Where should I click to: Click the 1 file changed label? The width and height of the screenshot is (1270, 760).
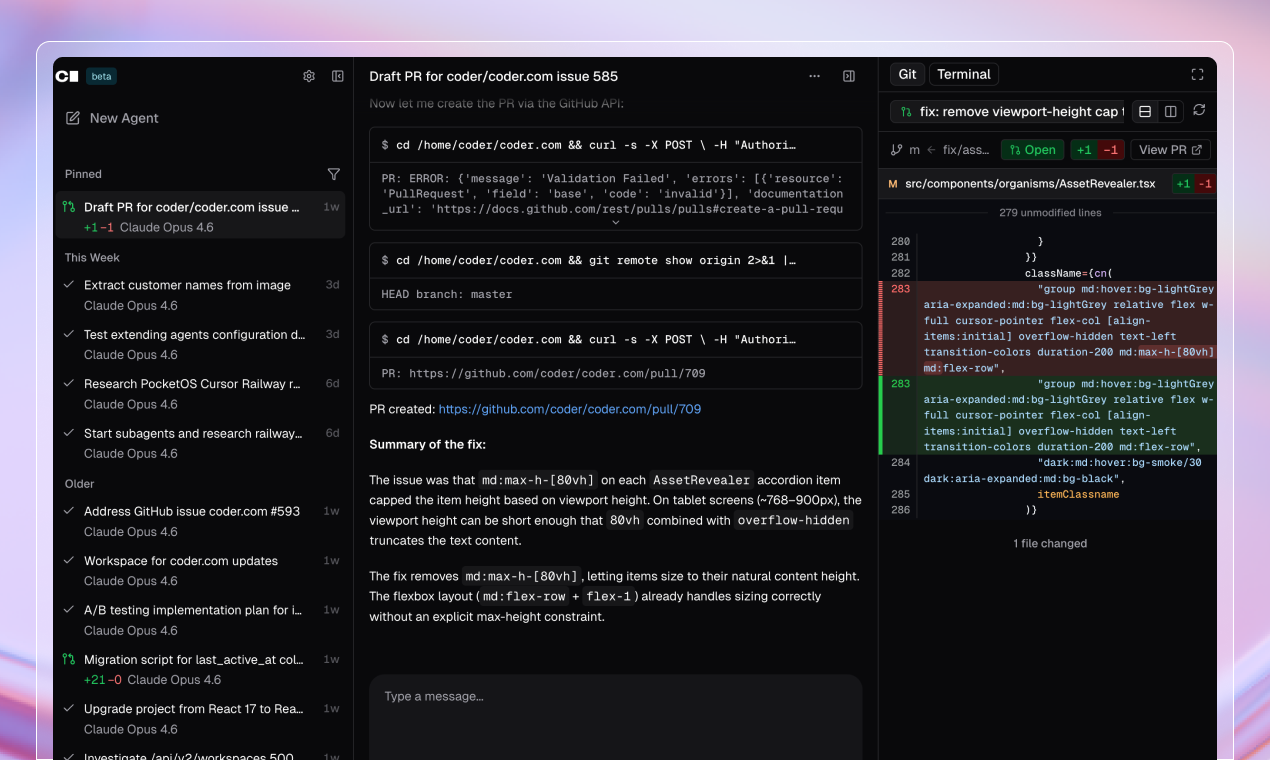click(1050, 544)
